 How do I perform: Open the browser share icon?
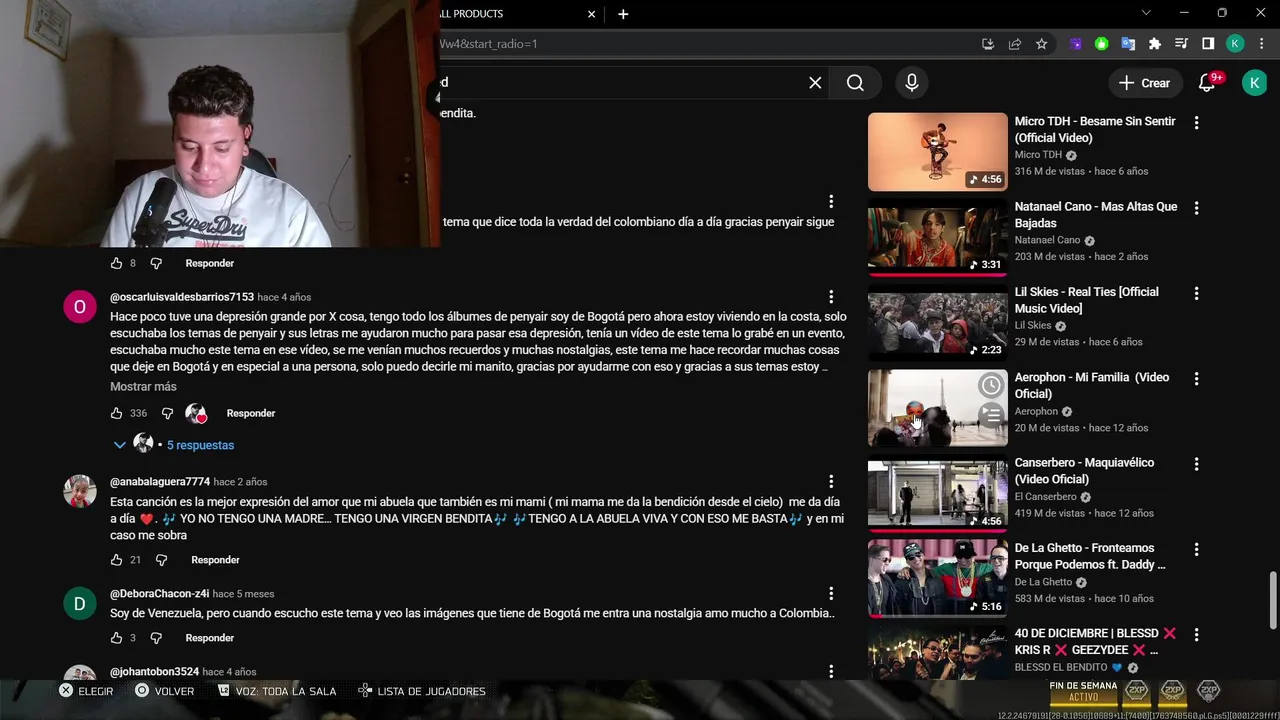pyautogui.click(x=1015, y=44)
